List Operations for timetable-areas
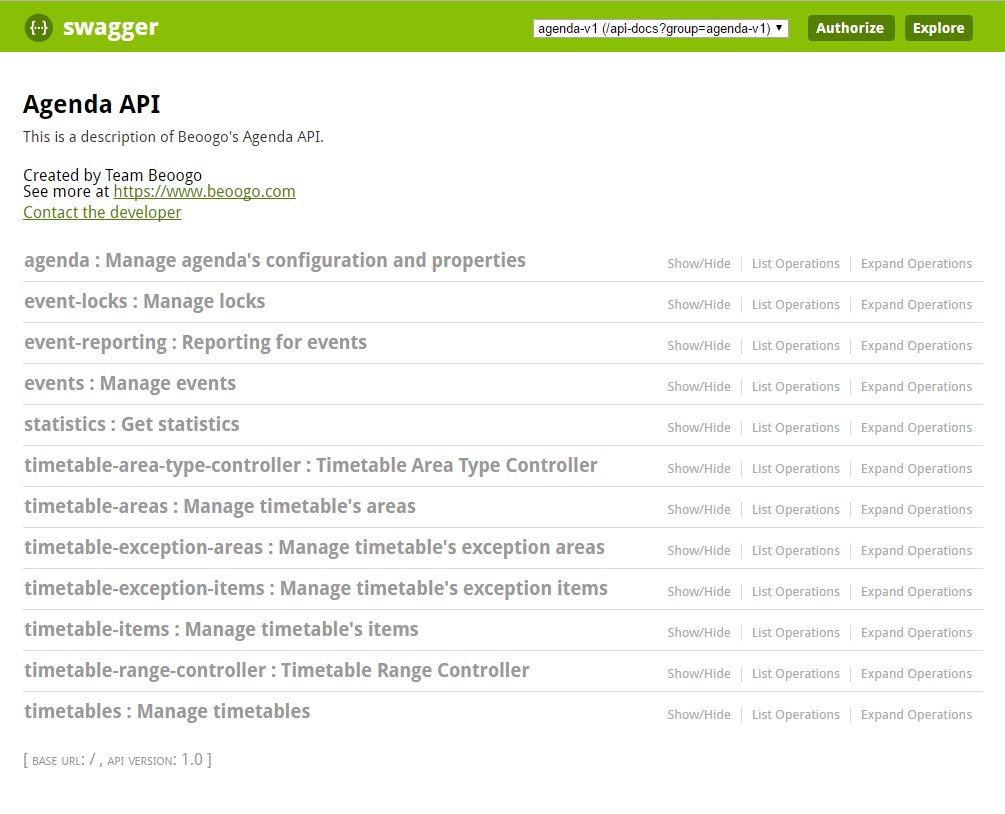Viewport: 1005px width, 814px height. click(795, 510)
